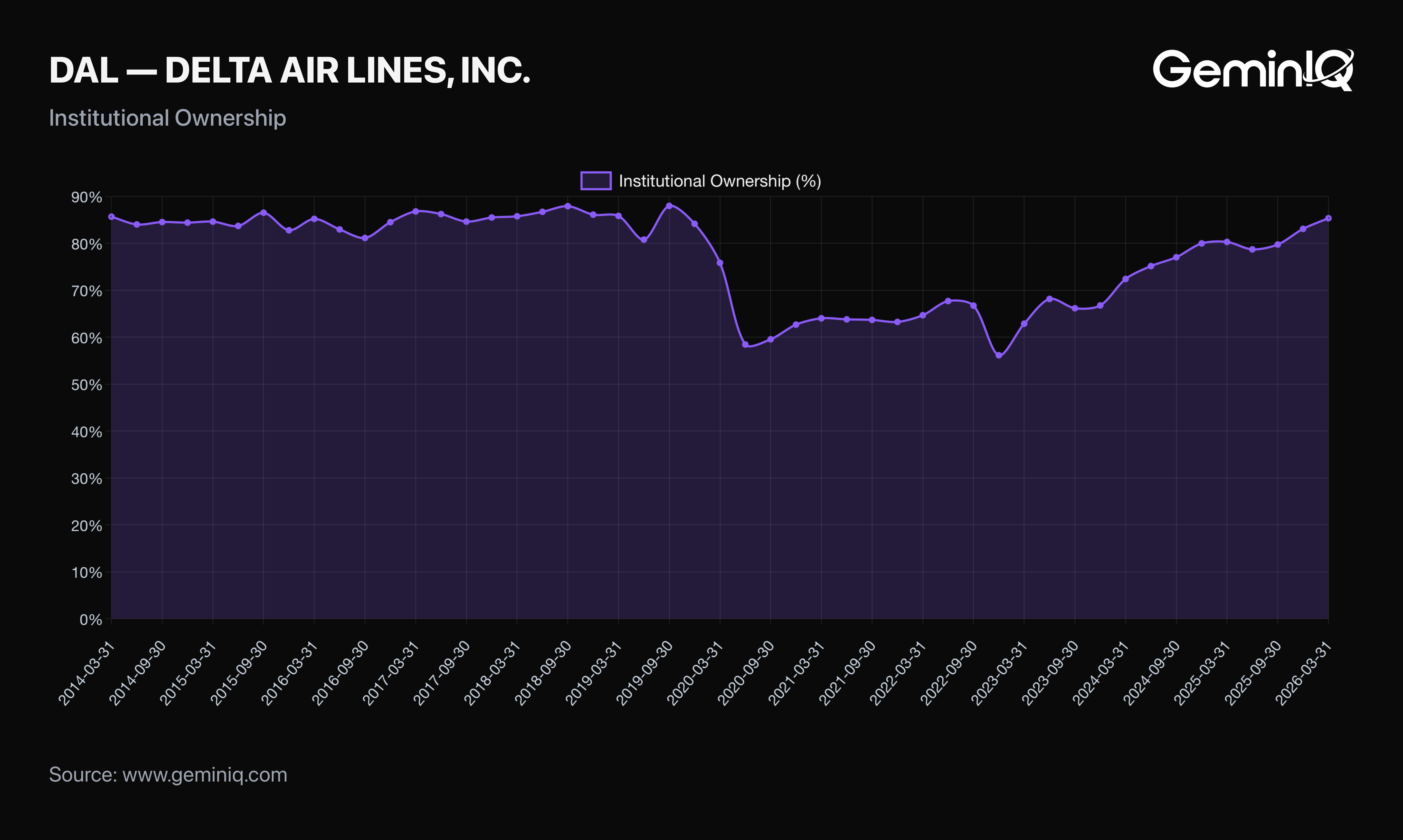Select the data point above 2021-09-30
The width and height of the screenshot is (1403, 840).
tap(872, 320)
